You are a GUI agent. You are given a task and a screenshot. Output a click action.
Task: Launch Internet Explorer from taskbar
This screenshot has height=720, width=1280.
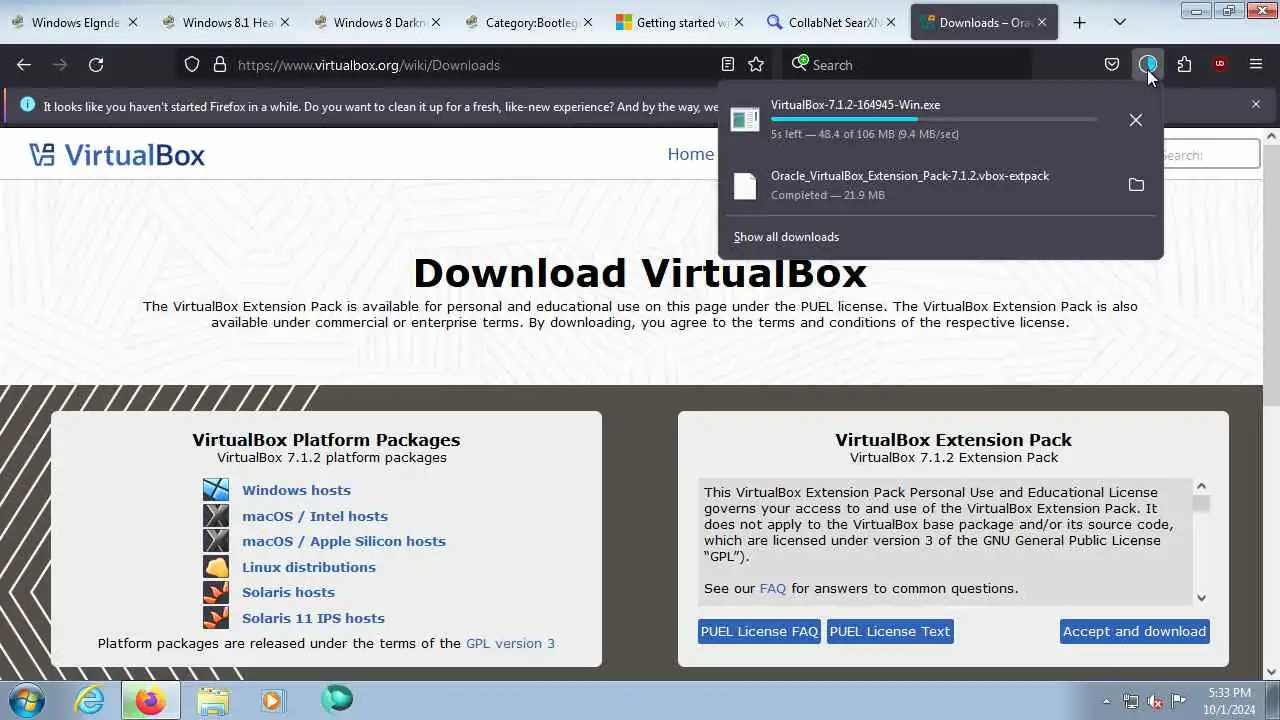click(x=89, y=700)
